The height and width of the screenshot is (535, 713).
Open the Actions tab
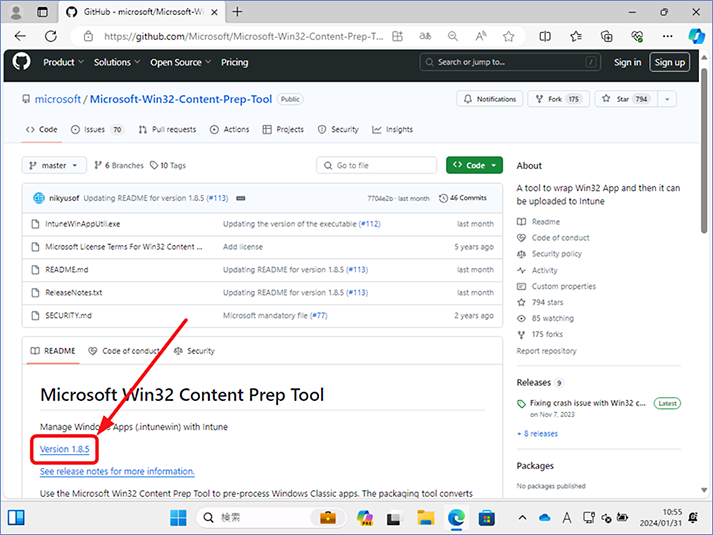click(x=230, y=130)
